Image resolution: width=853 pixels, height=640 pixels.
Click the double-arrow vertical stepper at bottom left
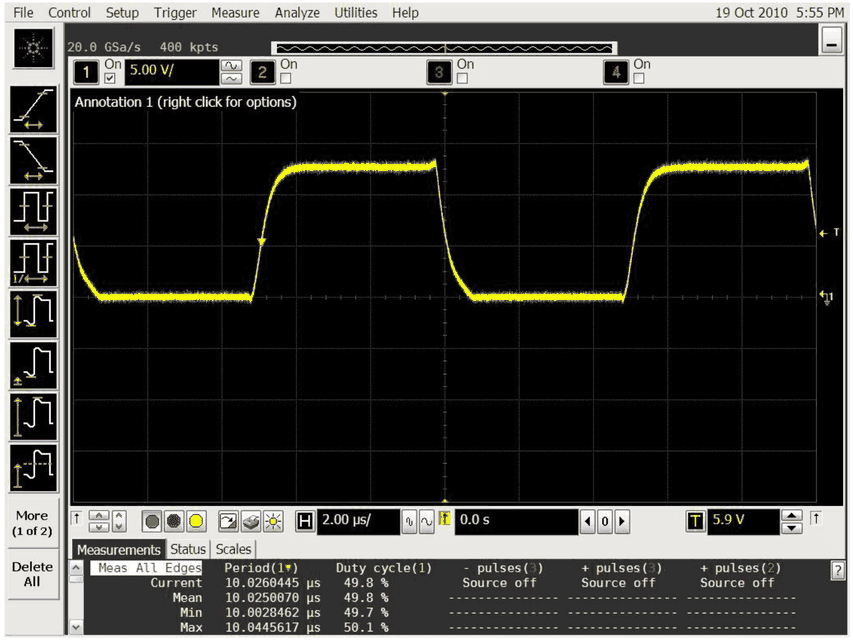click(98, 521)
